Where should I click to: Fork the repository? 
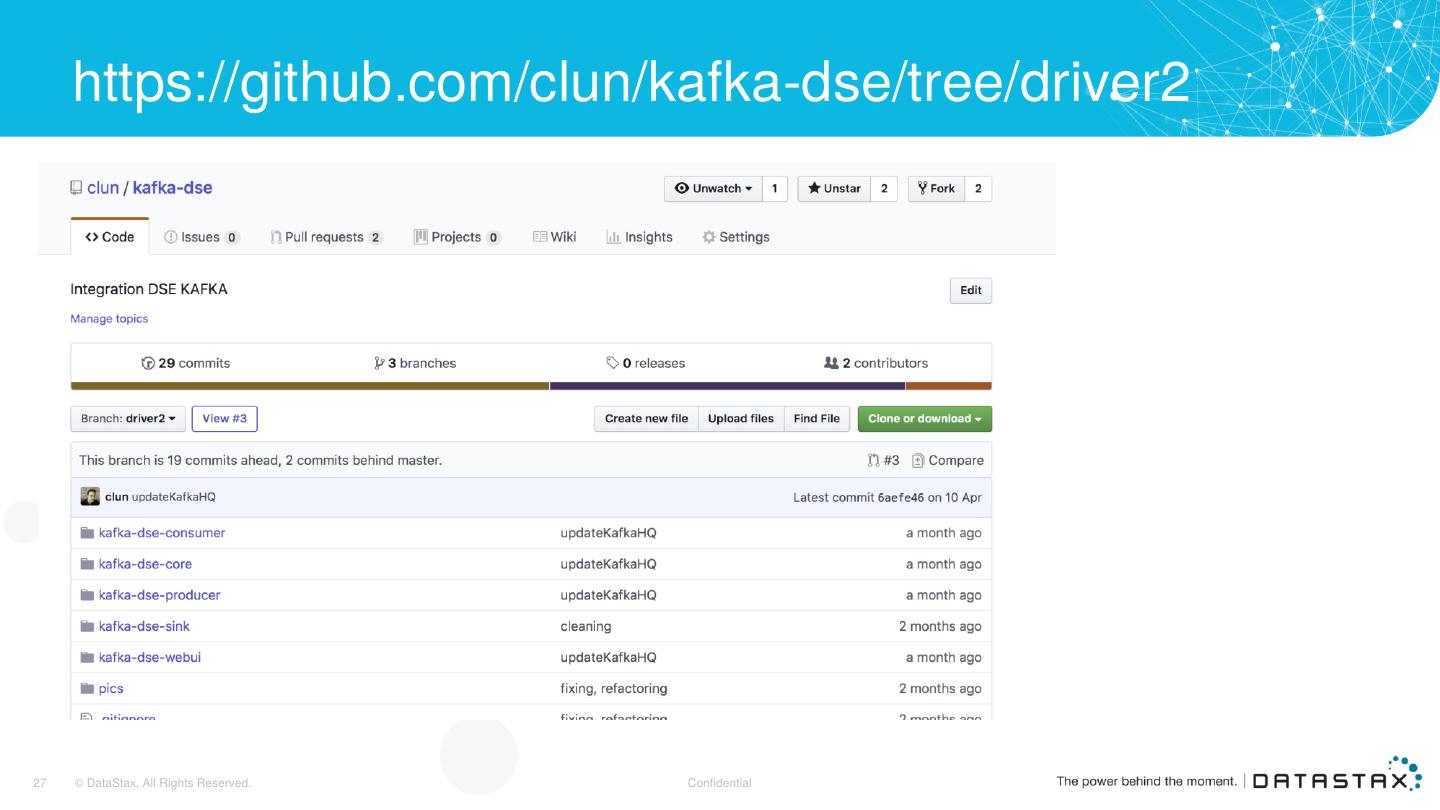point(936,189)
